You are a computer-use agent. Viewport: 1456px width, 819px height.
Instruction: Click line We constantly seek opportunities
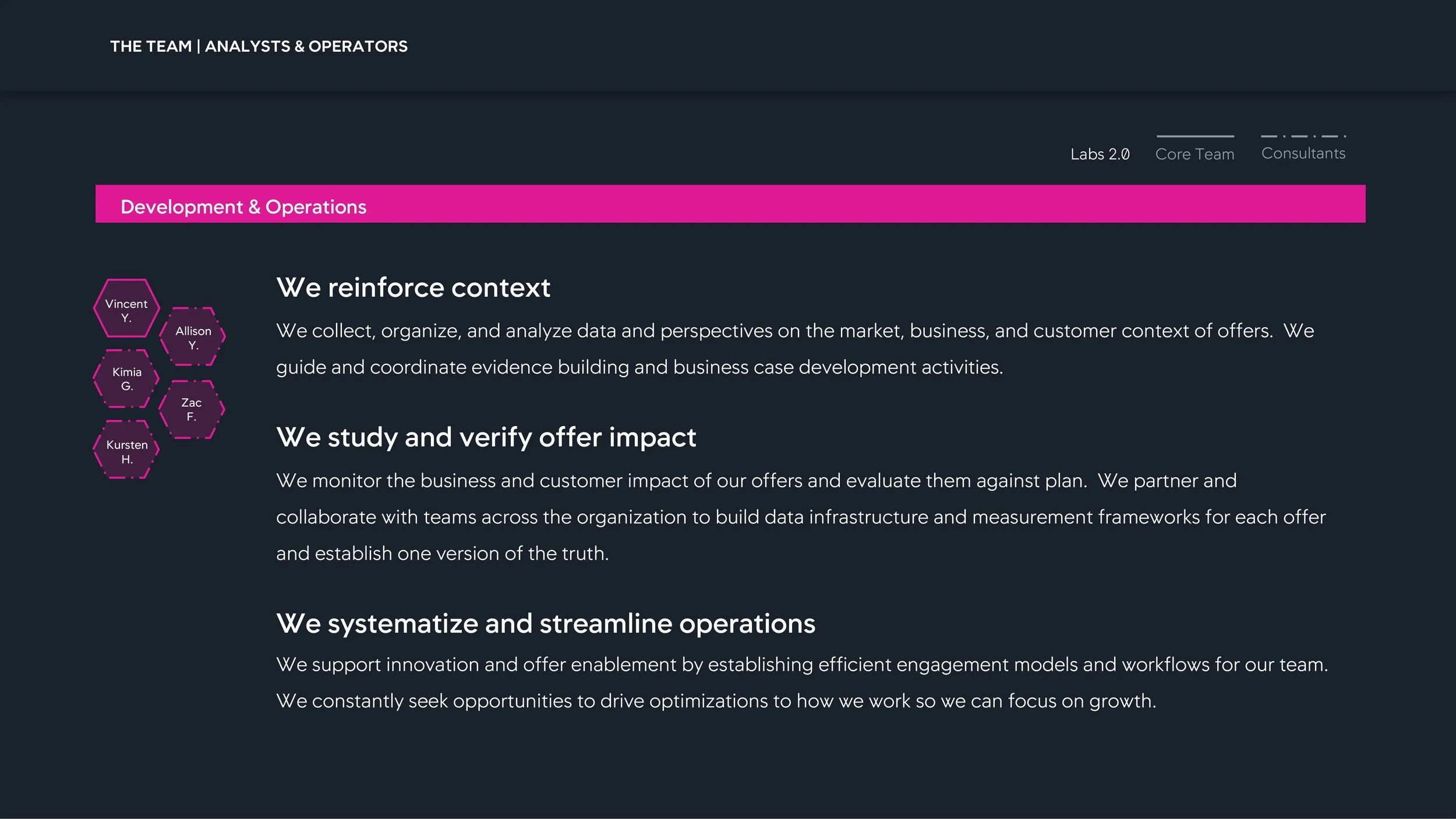(x=716, y=701)
